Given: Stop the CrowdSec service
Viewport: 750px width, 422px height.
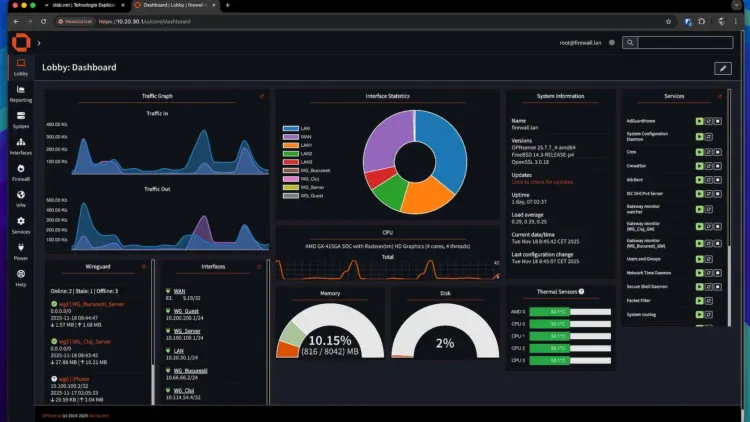Looking at the screenshot, I should (717, 166).
